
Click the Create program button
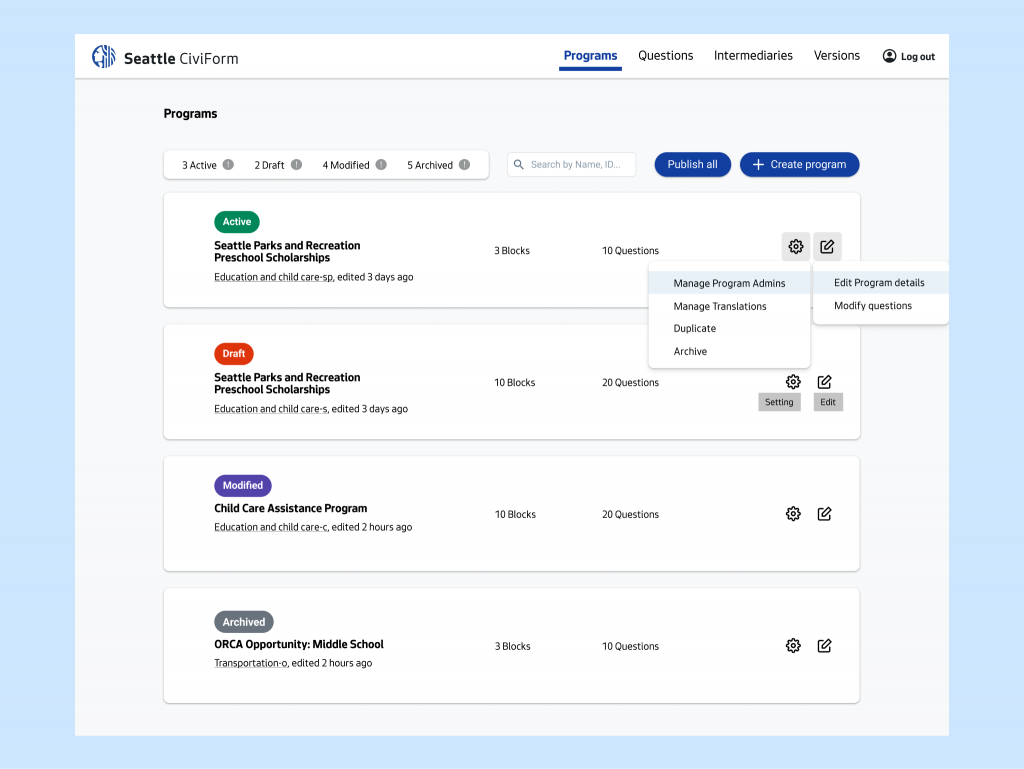799,165
